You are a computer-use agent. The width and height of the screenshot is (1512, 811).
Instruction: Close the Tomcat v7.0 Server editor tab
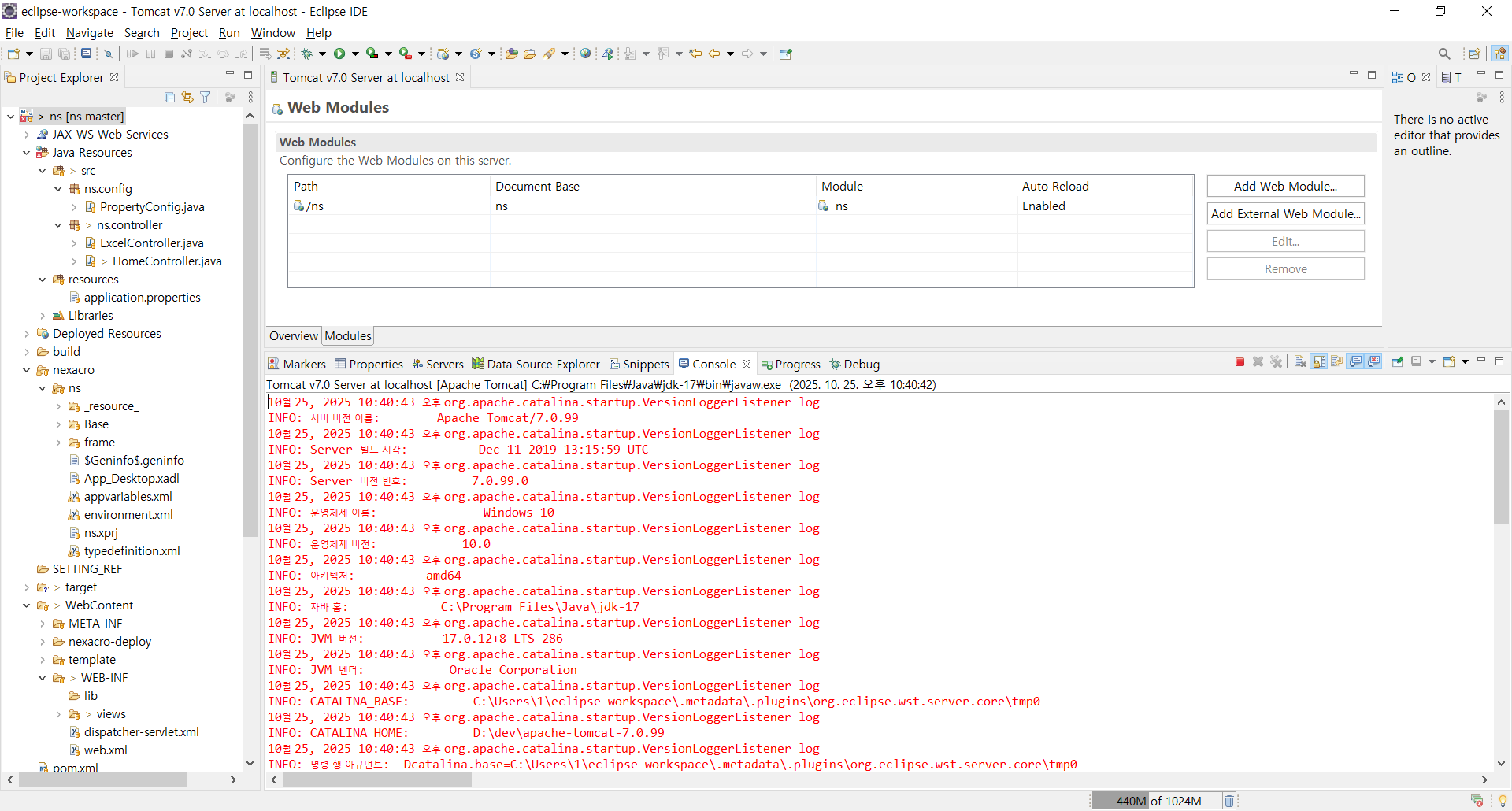click(x=460, y=77)
